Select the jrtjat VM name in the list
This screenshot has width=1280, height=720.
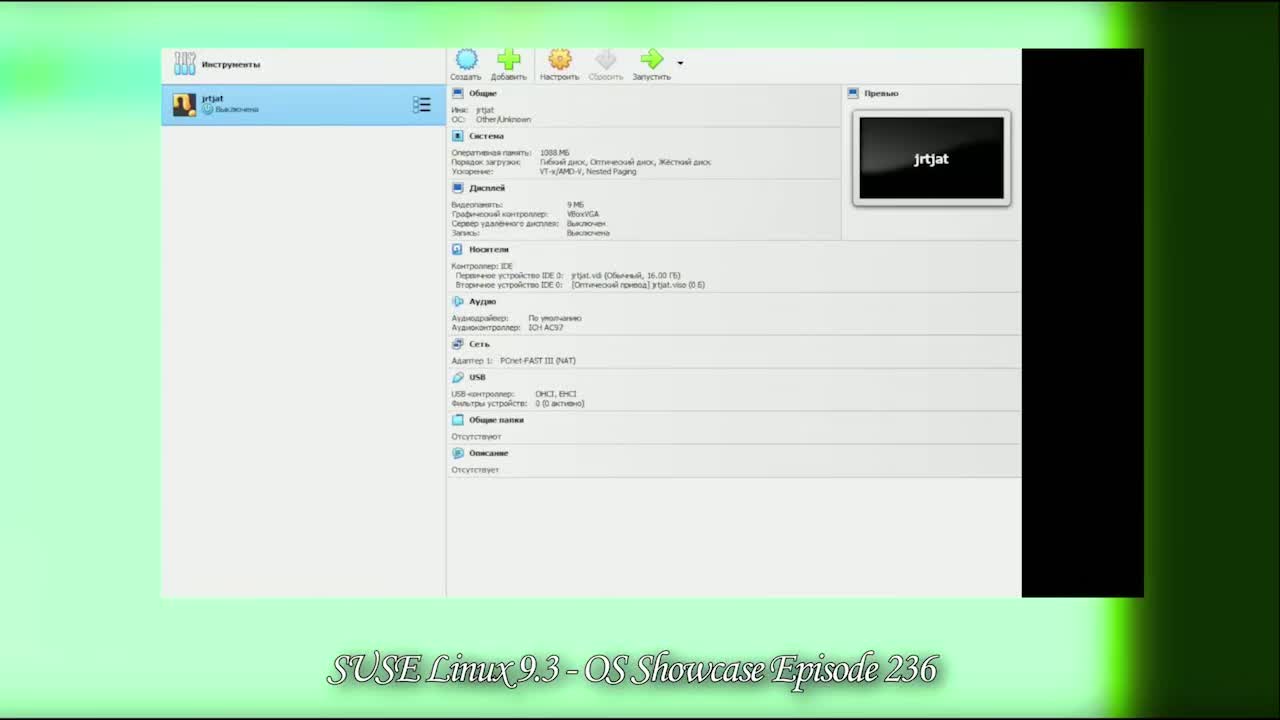(x=212, y=98)
